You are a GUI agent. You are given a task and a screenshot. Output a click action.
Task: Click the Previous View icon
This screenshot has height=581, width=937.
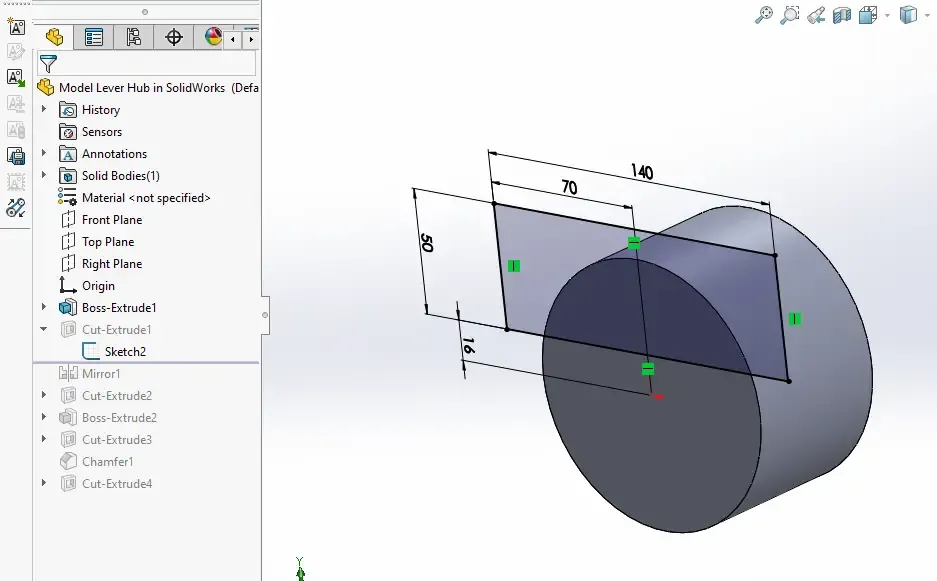pyautogui.click(x=816, y=15)
